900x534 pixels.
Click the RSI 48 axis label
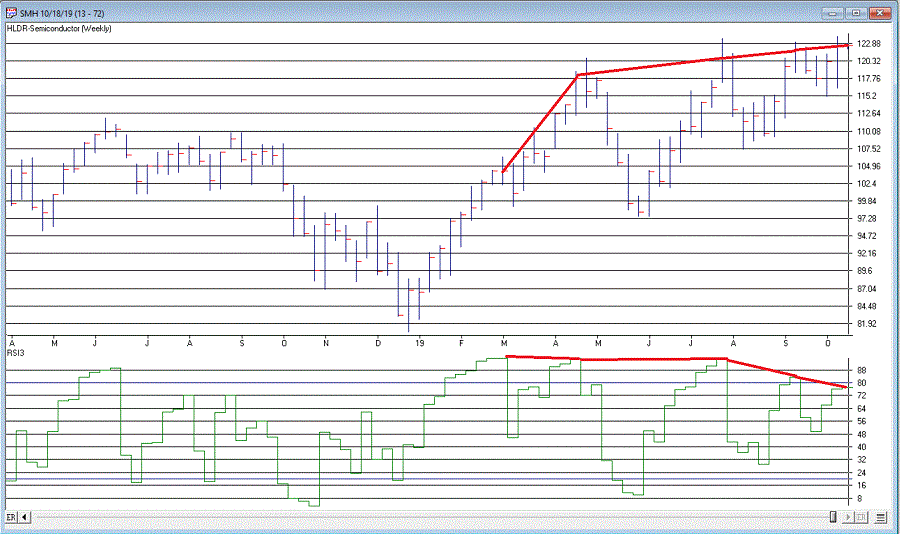pyautogui.click(x=862, y=434)
